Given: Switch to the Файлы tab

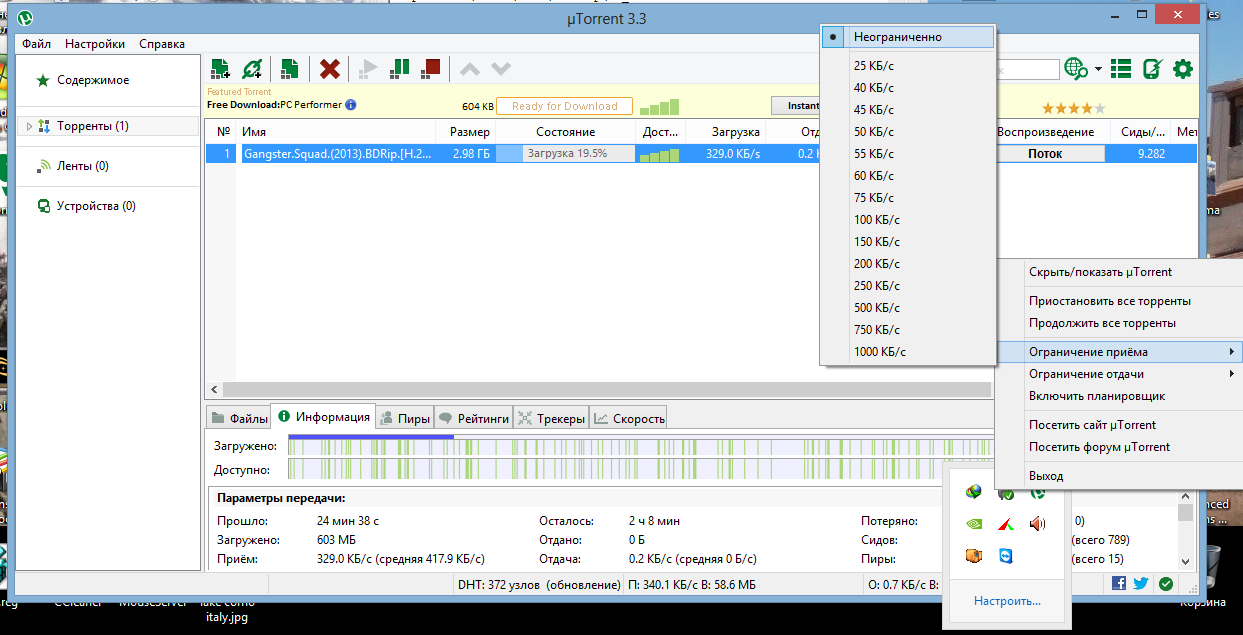Looking at the screenshot, I should [x=239, y=418].
